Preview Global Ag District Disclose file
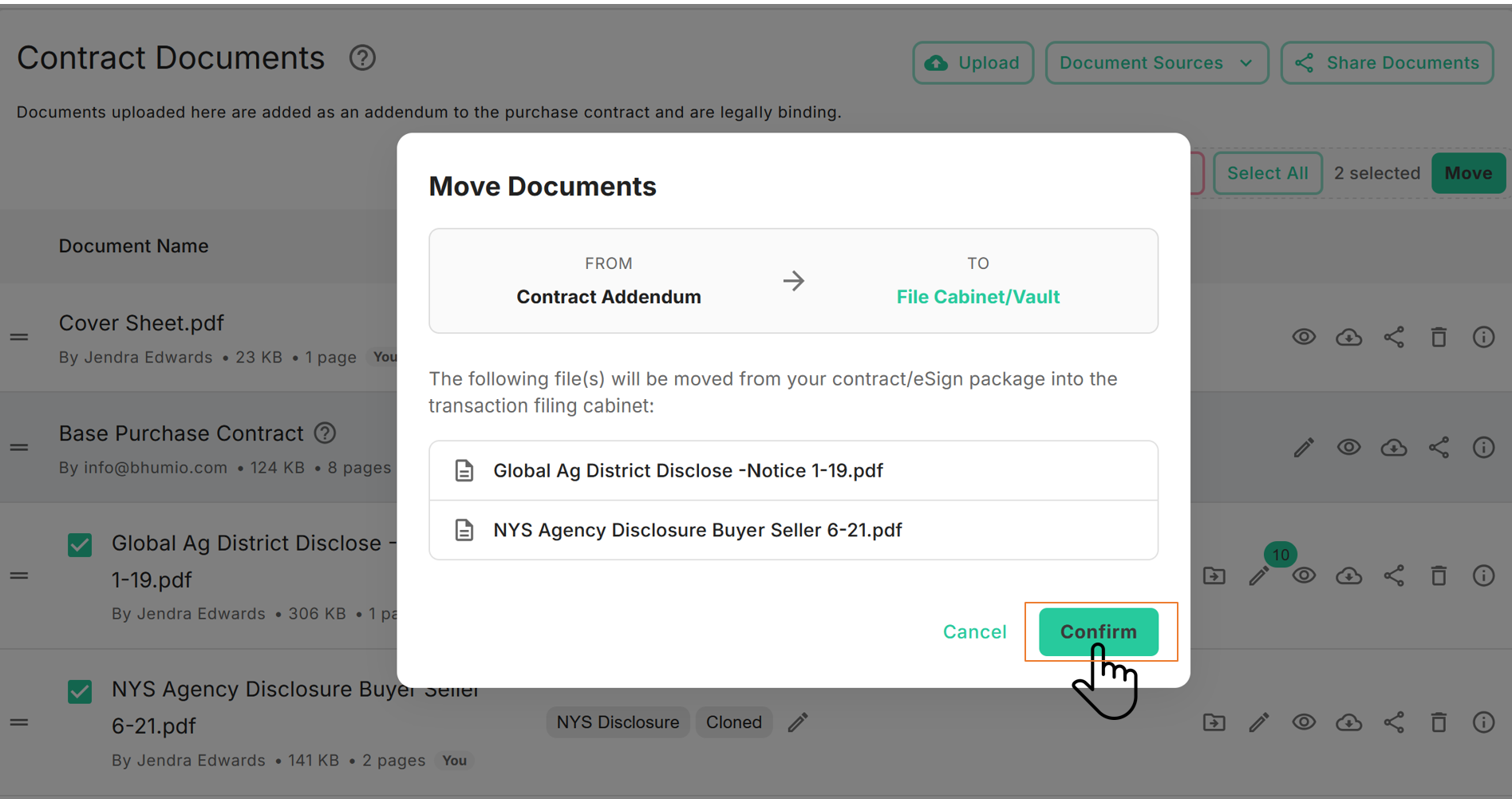1512x799 pixels. pos(1304,576)
